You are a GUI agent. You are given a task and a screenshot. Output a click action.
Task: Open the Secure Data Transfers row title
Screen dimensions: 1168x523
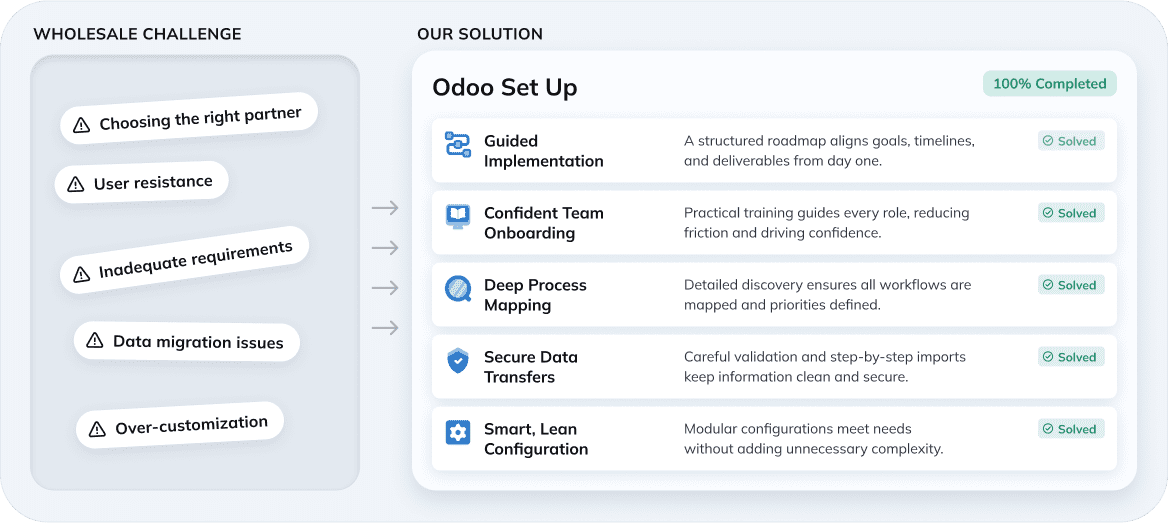coord(530,367)
